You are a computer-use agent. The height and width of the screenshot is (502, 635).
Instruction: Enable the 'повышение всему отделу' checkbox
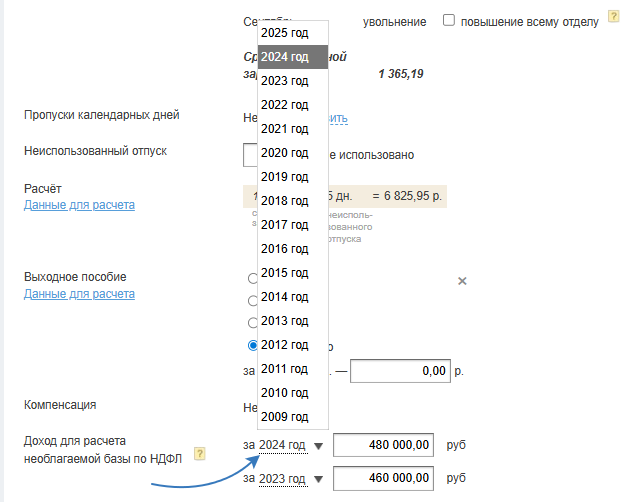(449, 20)
